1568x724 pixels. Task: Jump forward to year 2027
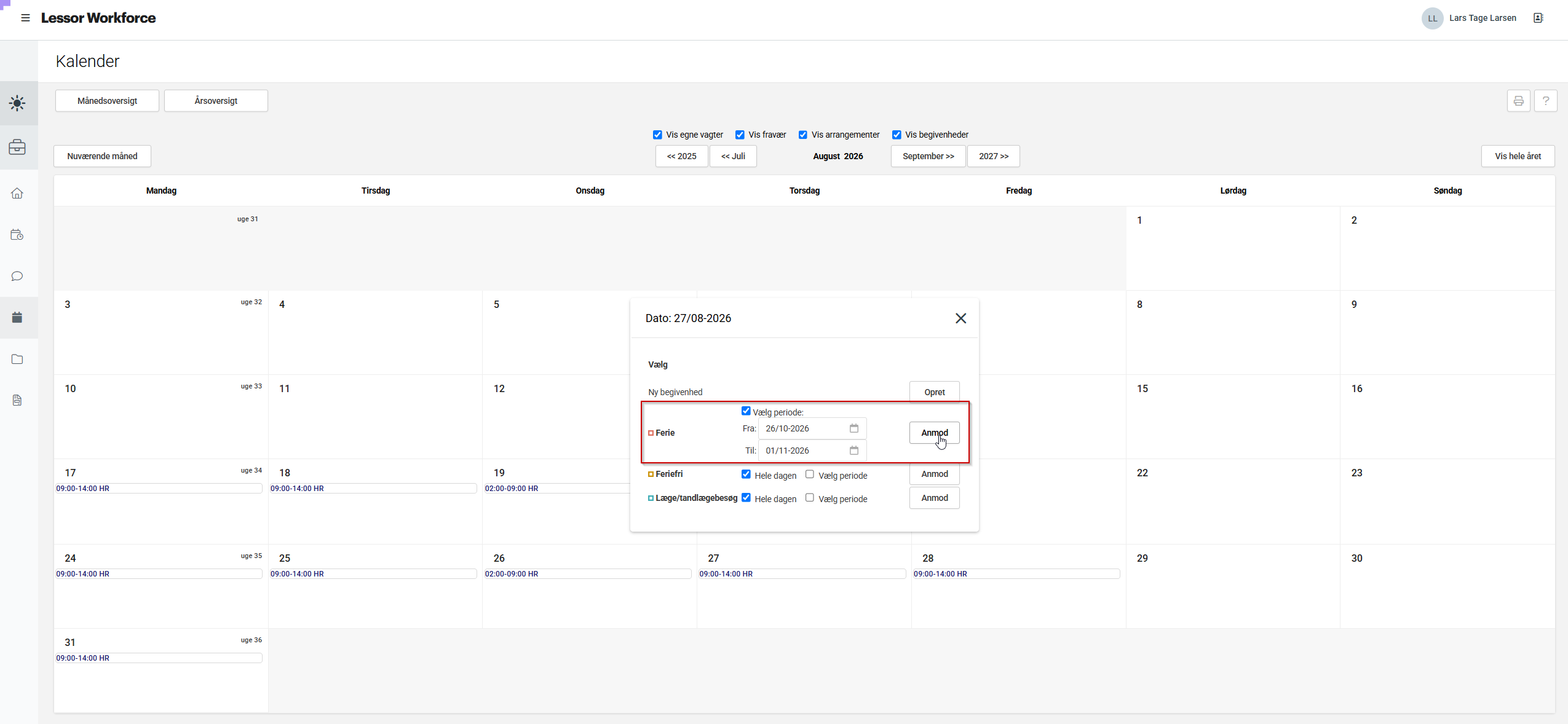click(x=994, y=156)
